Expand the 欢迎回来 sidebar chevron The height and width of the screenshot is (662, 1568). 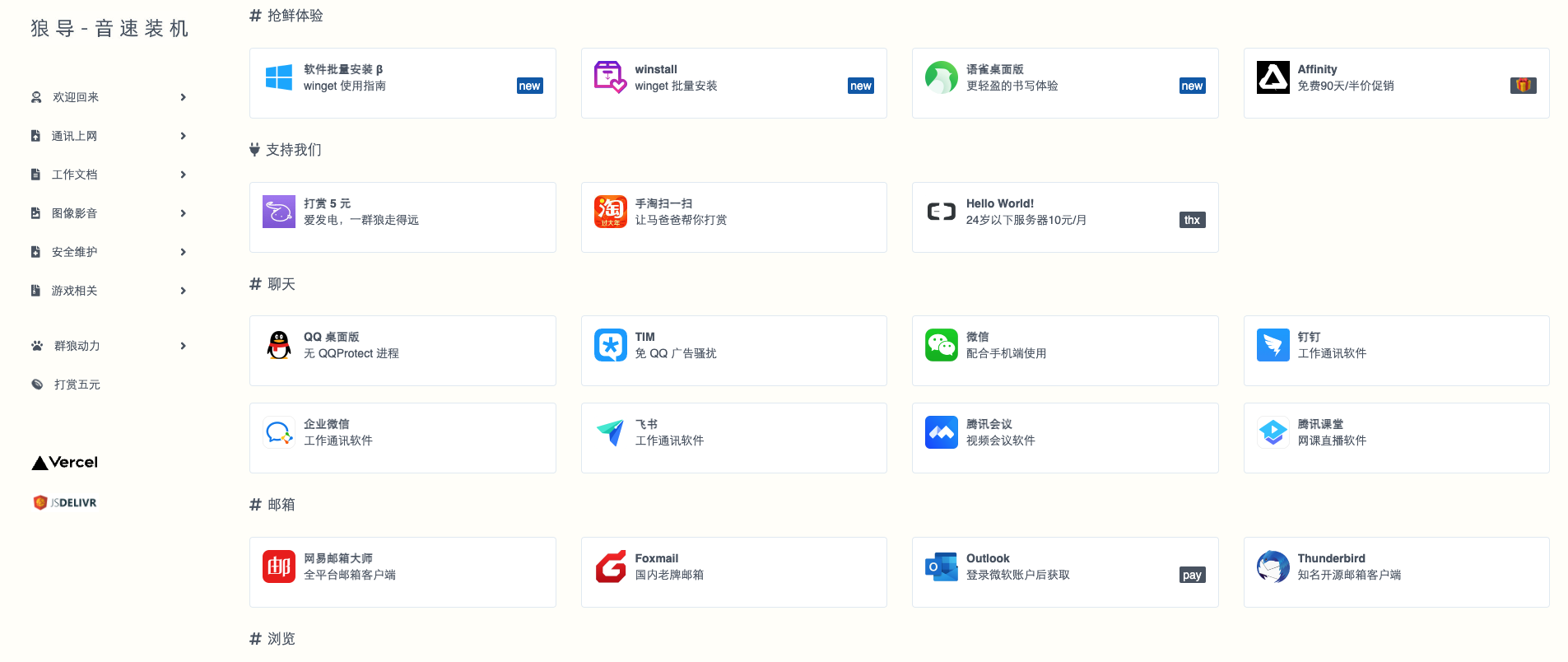click(183, 97)
